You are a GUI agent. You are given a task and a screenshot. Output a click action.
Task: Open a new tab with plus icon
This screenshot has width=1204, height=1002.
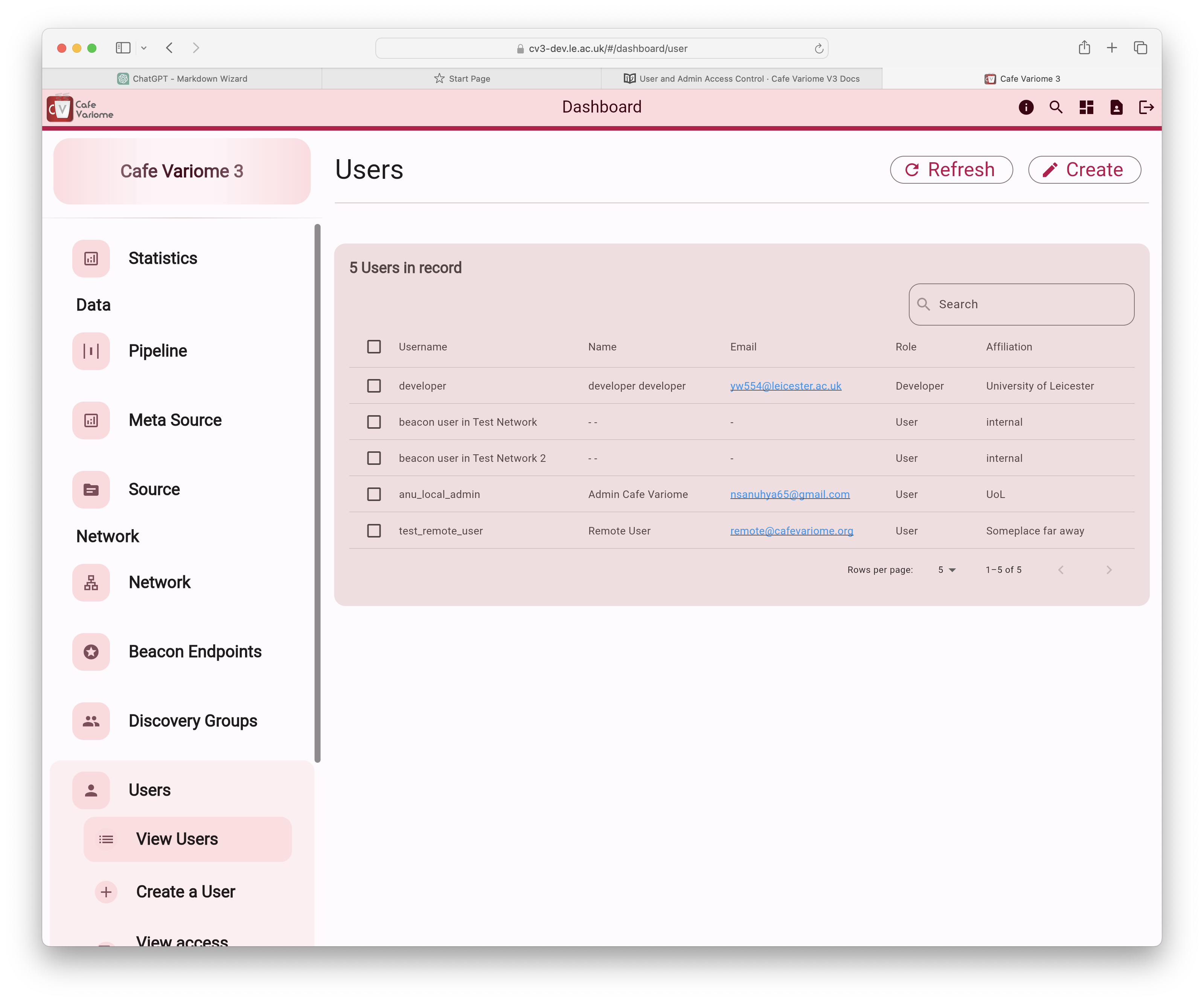1112,48
